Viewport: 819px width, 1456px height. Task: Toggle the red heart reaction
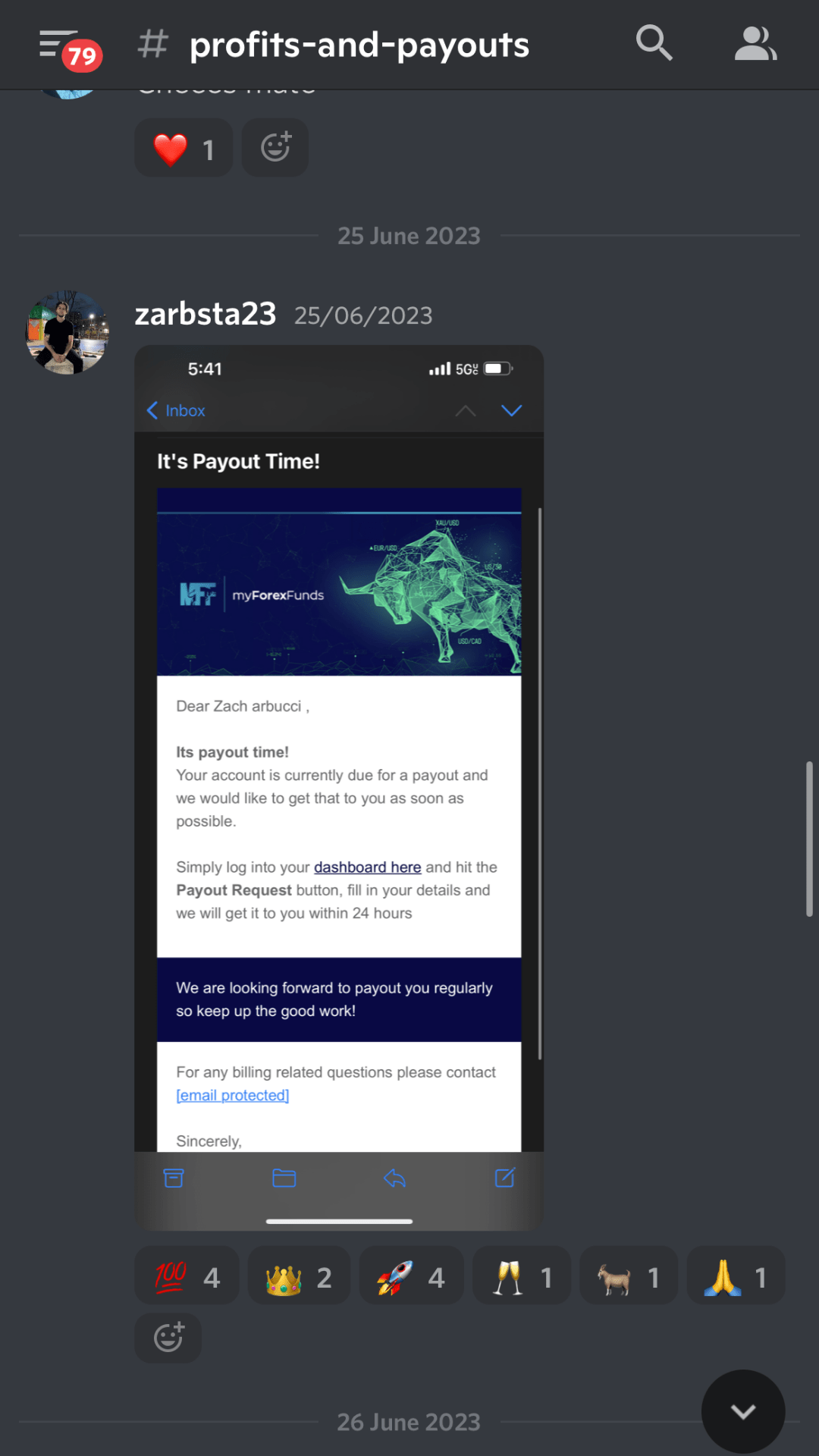pyautogui.click(x=184, y=147)
